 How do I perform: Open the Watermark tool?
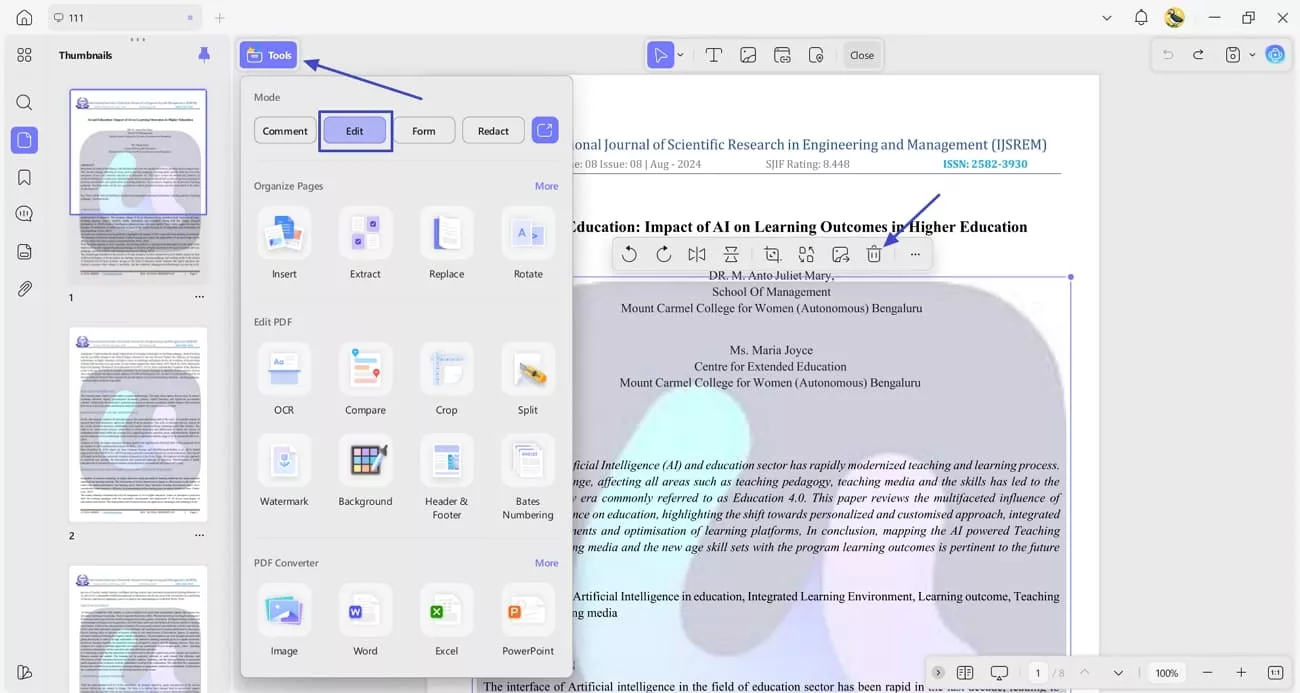(x=284, y=471)
